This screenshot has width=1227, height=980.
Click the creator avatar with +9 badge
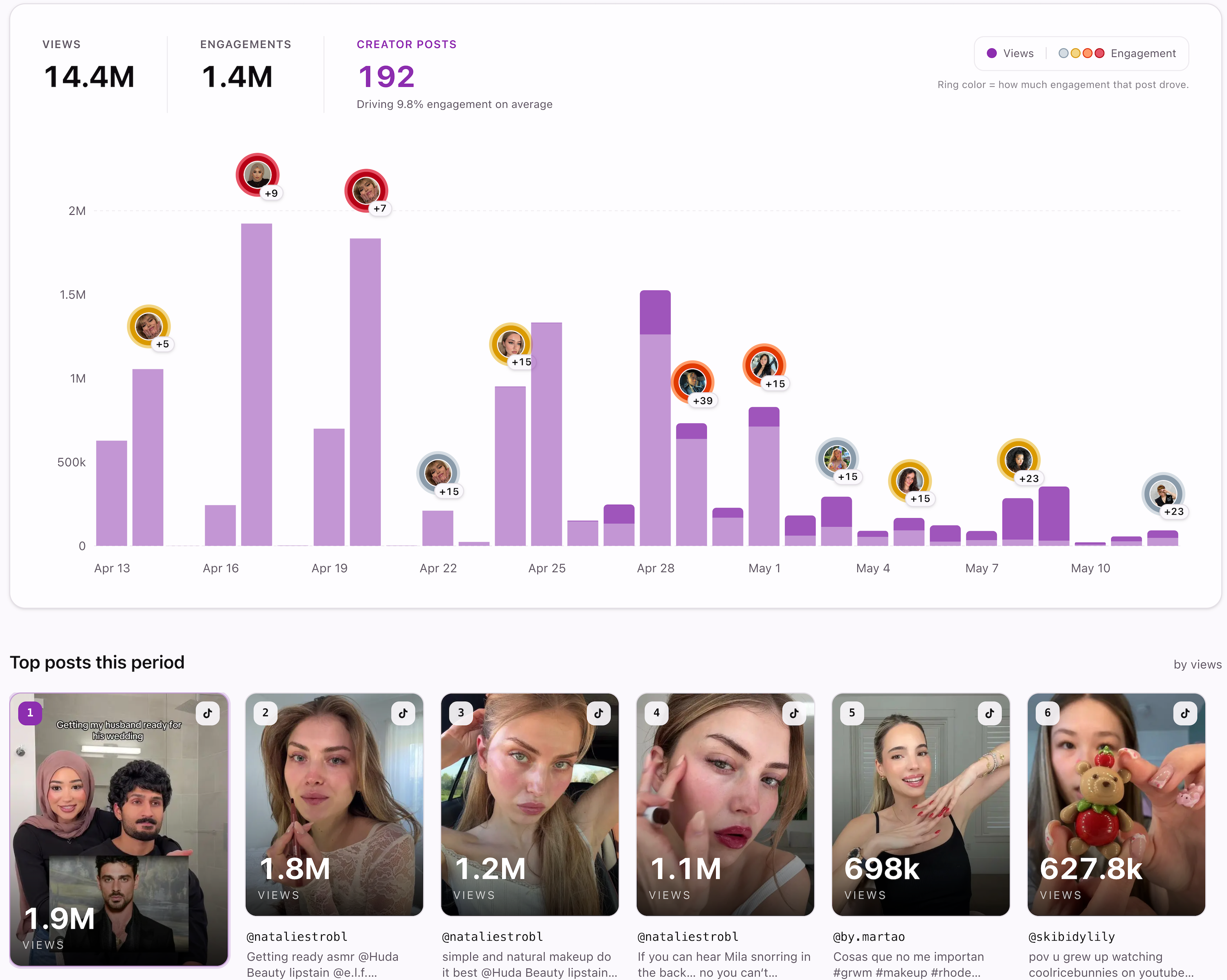click(x=257, y=175)
